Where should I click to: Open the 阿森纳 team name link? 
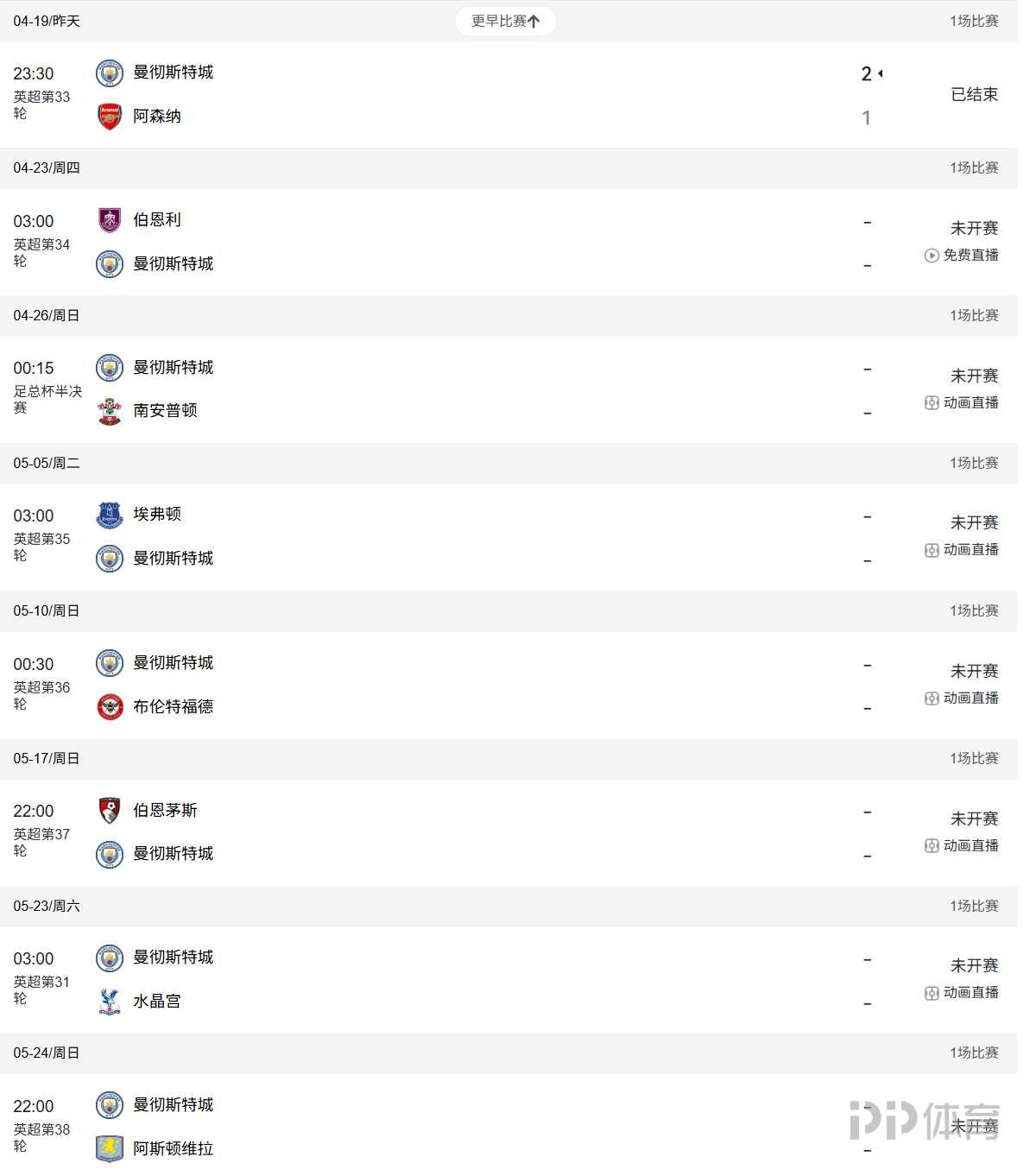[x=157, y=117]
